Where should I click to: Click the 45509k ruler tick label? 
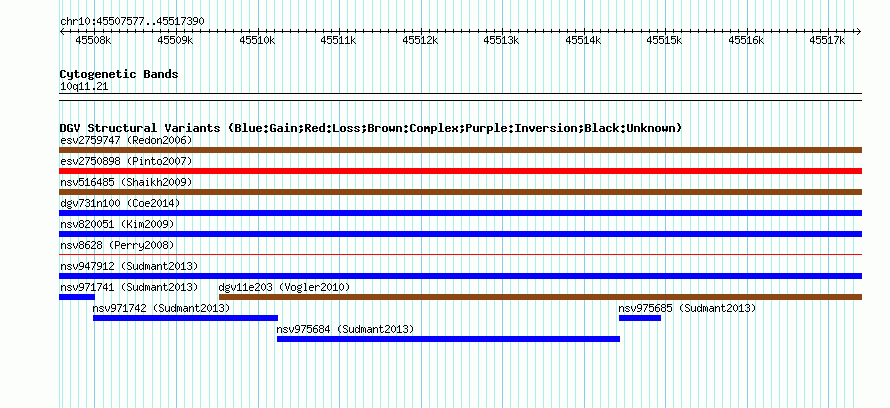pos(175,40)
